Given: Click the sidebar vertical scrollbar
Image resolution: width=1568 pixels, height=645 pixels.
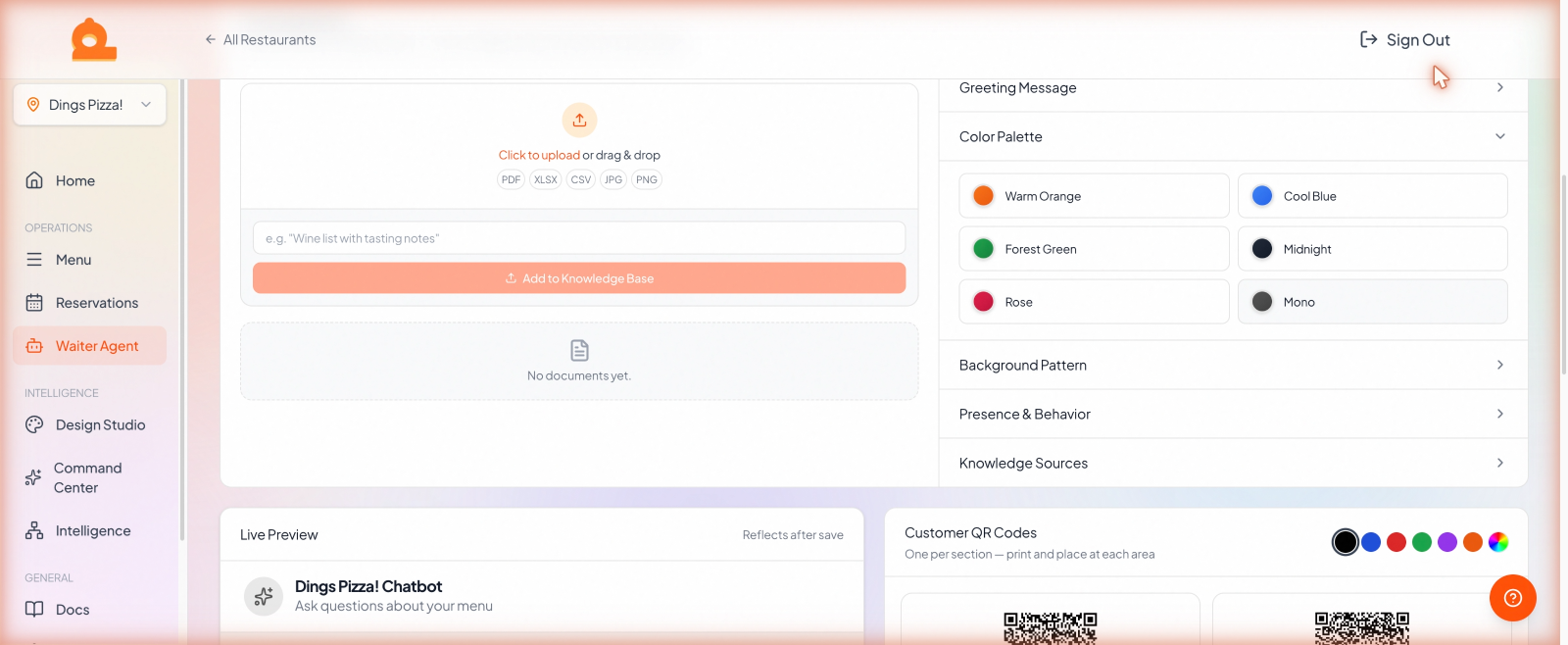Looking at the screenshot, I should tap(182, 310).
